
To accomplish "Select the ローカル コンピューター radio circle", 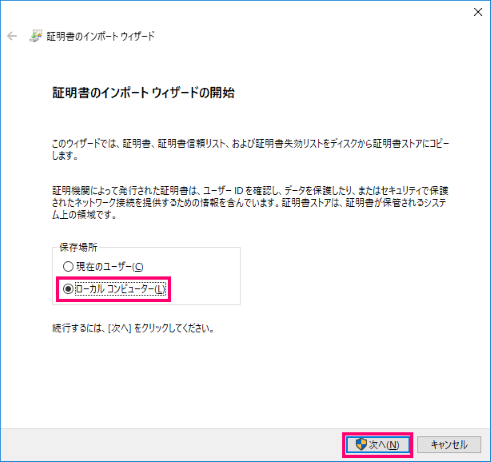I will click(68, 289).
